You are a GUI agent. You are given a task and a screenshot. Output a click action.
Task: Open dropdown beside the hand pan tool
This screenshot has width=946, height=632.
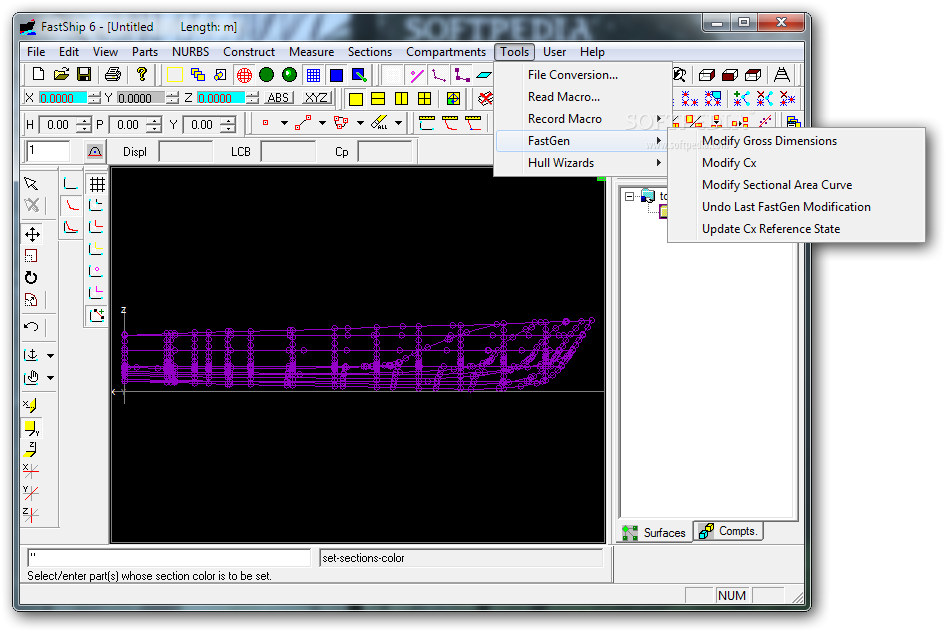click(51, 378)
